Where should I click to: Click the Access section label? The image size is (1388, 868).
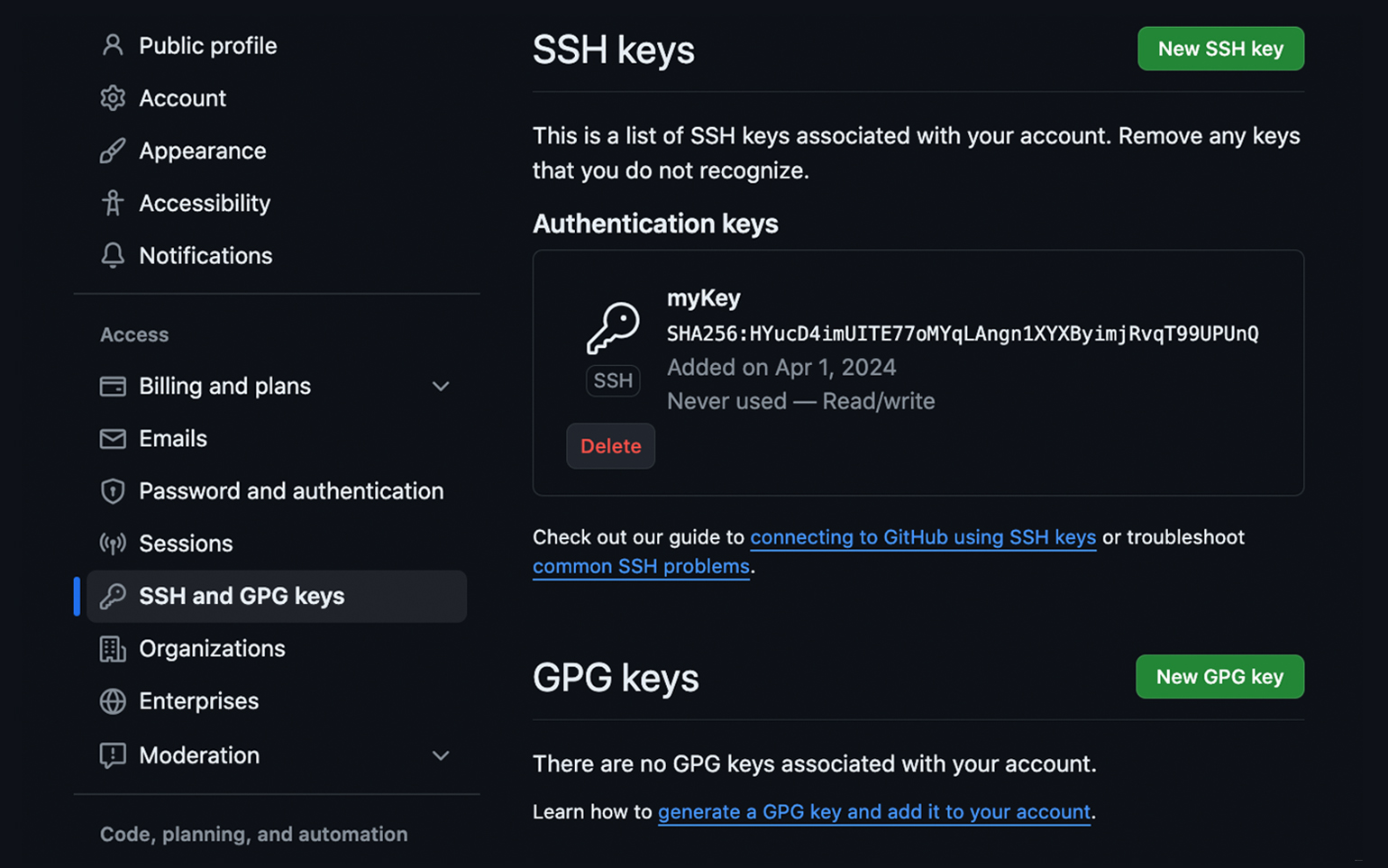pos(134,334)
